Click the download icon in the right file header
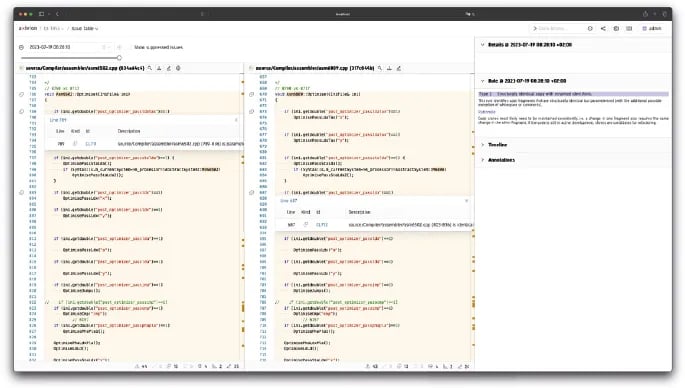The image size is (685, 388). pos(389,68)
